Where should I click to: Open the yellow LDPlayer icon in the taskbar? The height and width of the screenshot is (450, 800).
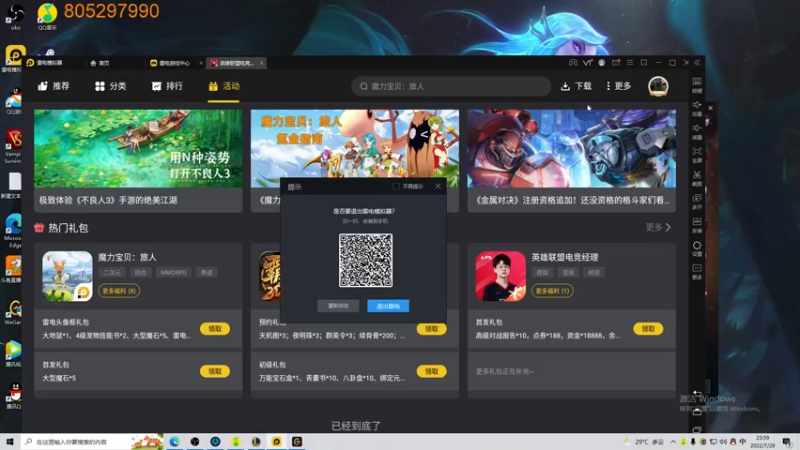[277, 441]
